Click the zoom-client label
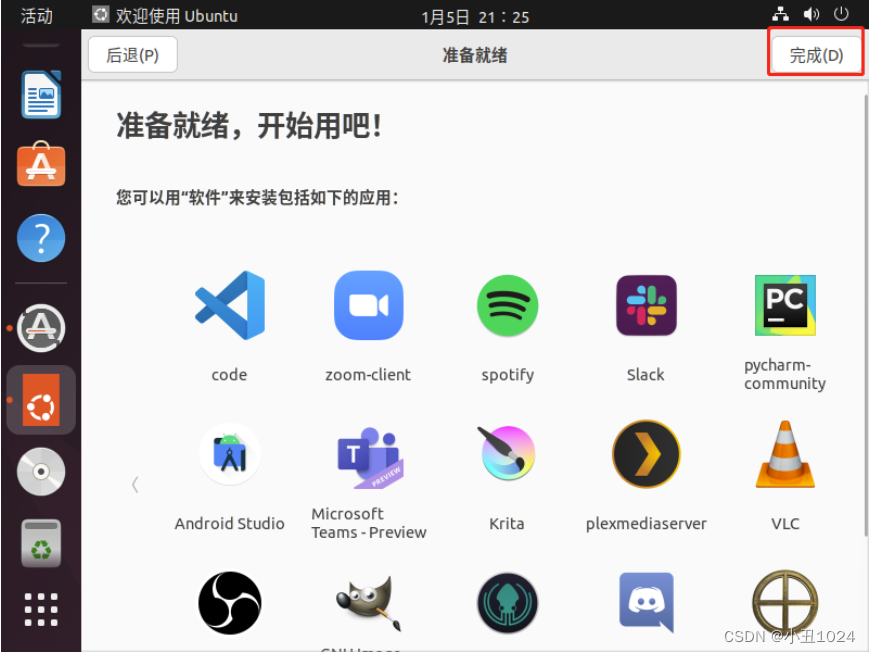The width and height of the screenshot is (871, 654). click(368, 375)
